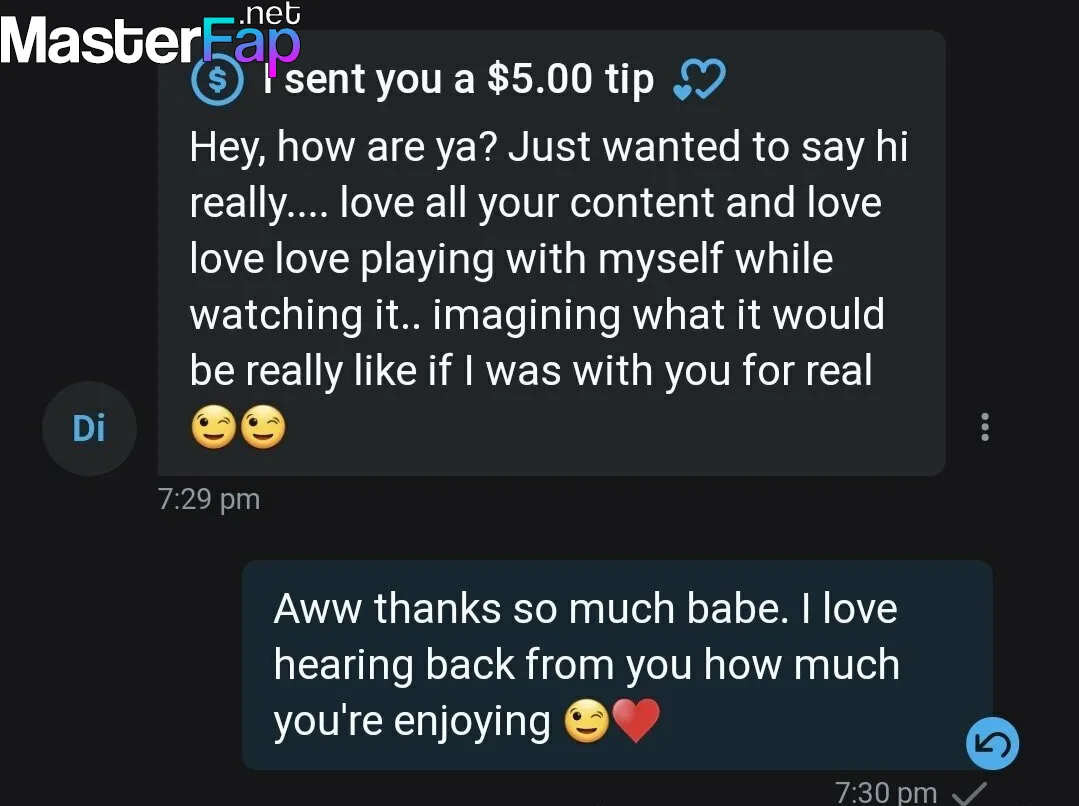Screen dimensions: 1079x806
Task: Click the first winking emoji in received message
Action: [x=213, y=427]
